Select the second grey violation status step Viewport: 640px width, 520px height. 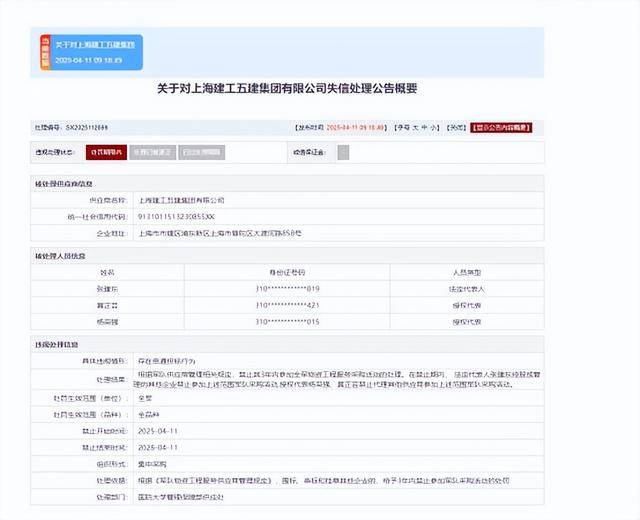tap(152, 152)
